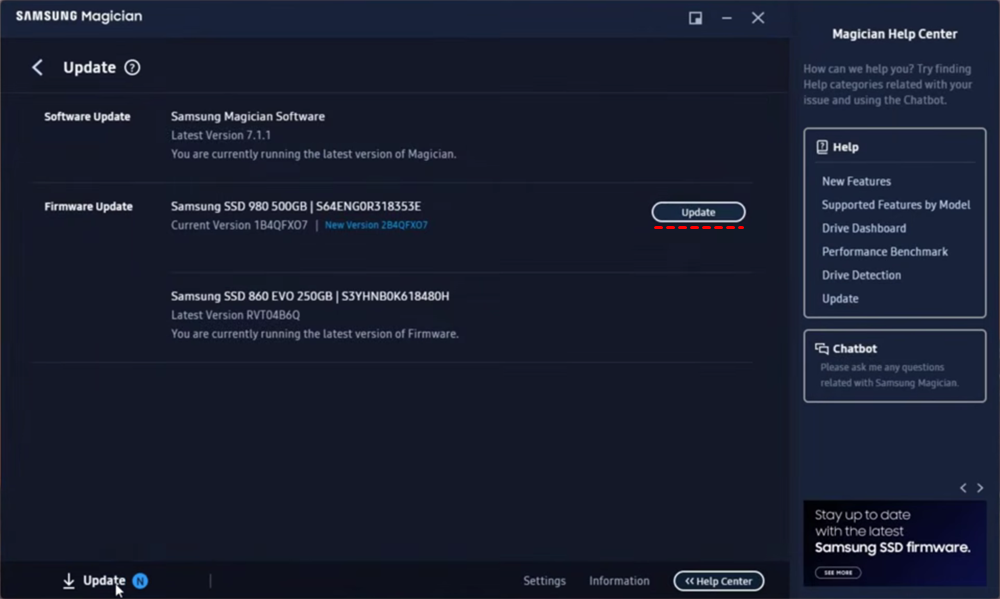Open New Features help topic
Image resolution: width=1000 pixels, height=599 pixels.
click(x=856, y=181)
